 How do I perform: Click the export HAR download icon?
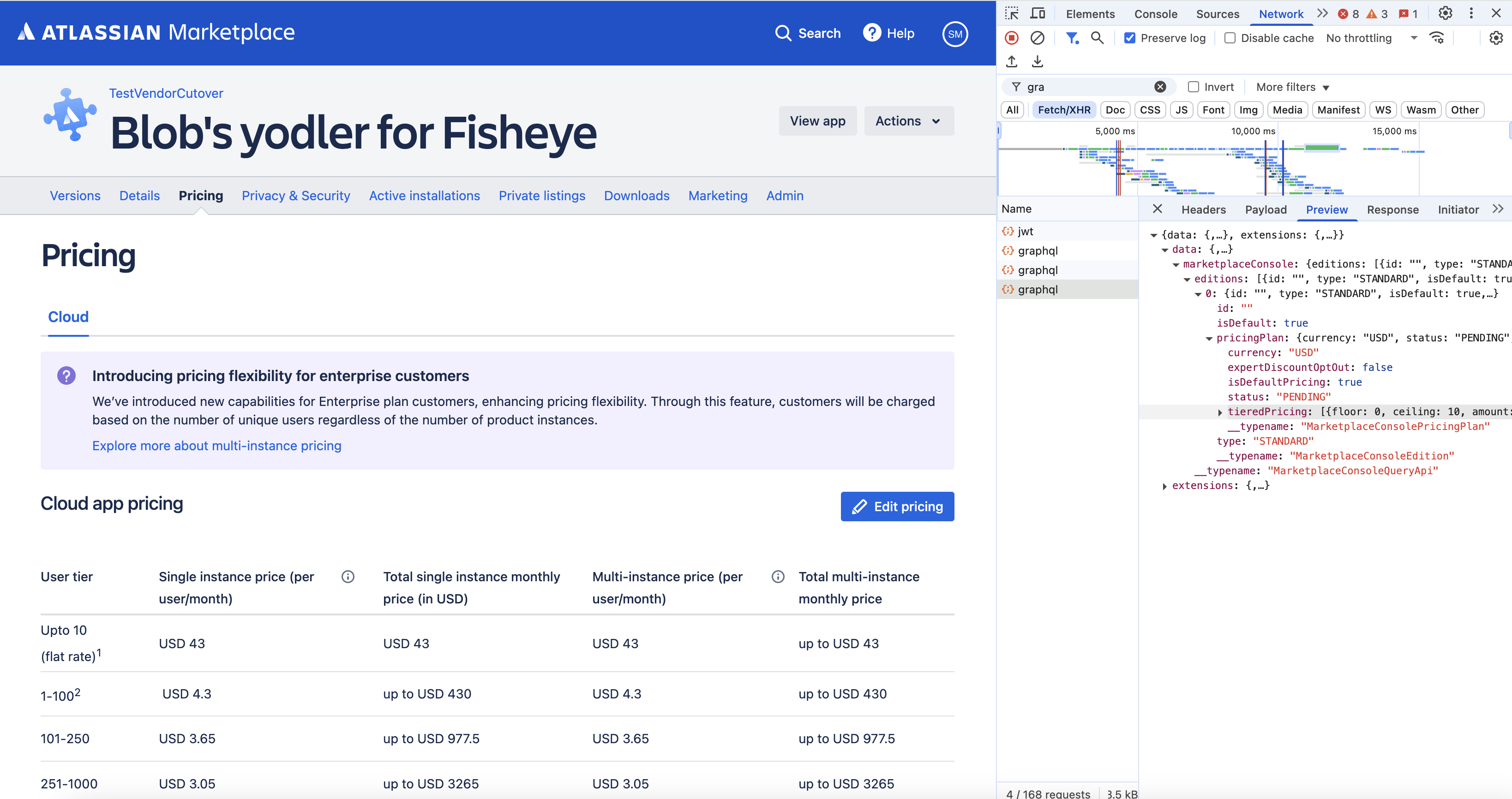(1037, 62)
